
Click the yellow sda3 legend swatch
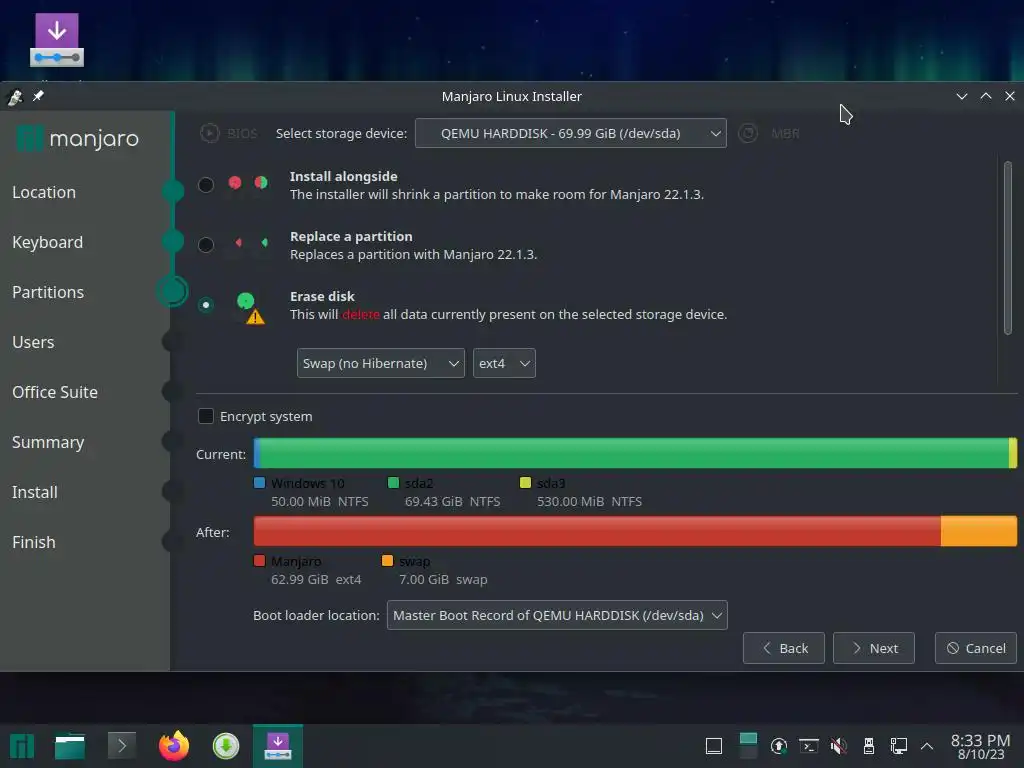(525, 483)
